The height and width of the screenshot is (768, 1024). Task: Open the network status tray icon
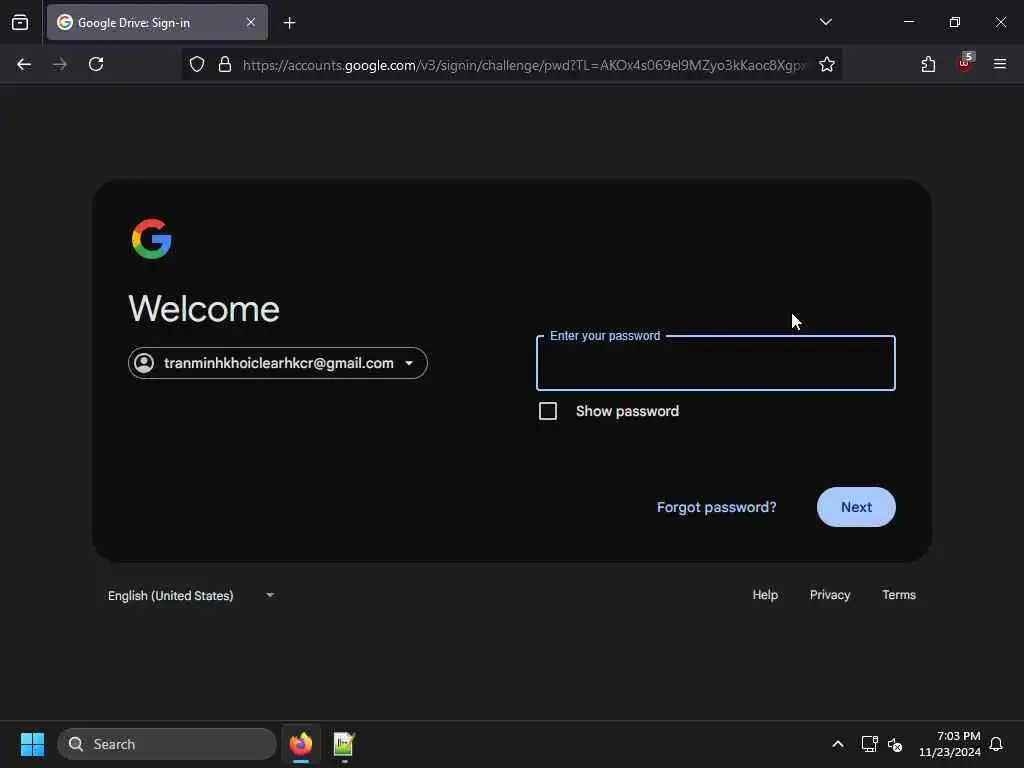pos(869,744)
